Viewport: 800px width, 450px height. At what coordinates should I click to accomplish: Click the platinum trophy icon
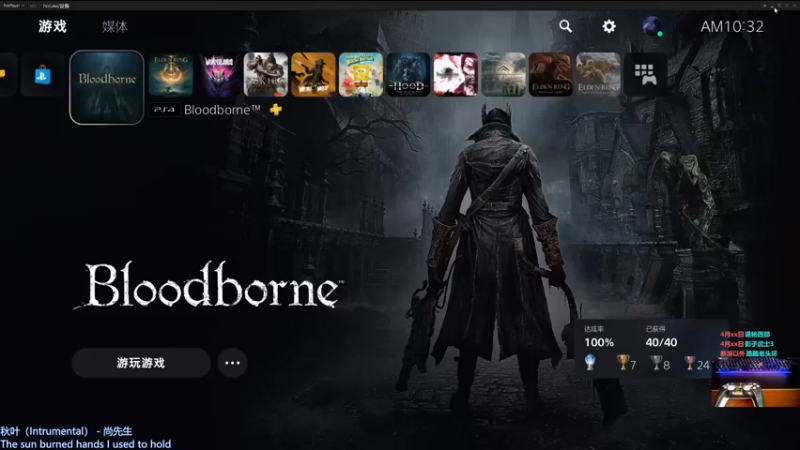(x=590, y=362)
